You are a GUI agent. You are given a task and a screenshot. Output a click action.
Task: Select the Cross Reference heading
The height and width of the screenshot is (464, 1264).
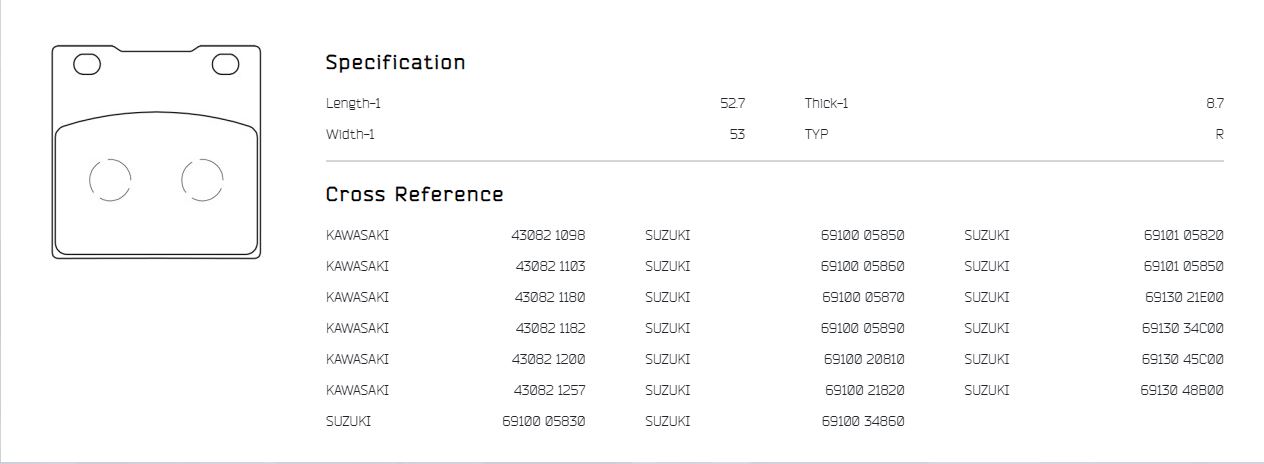pyautogui.click(x=414, y=194)
